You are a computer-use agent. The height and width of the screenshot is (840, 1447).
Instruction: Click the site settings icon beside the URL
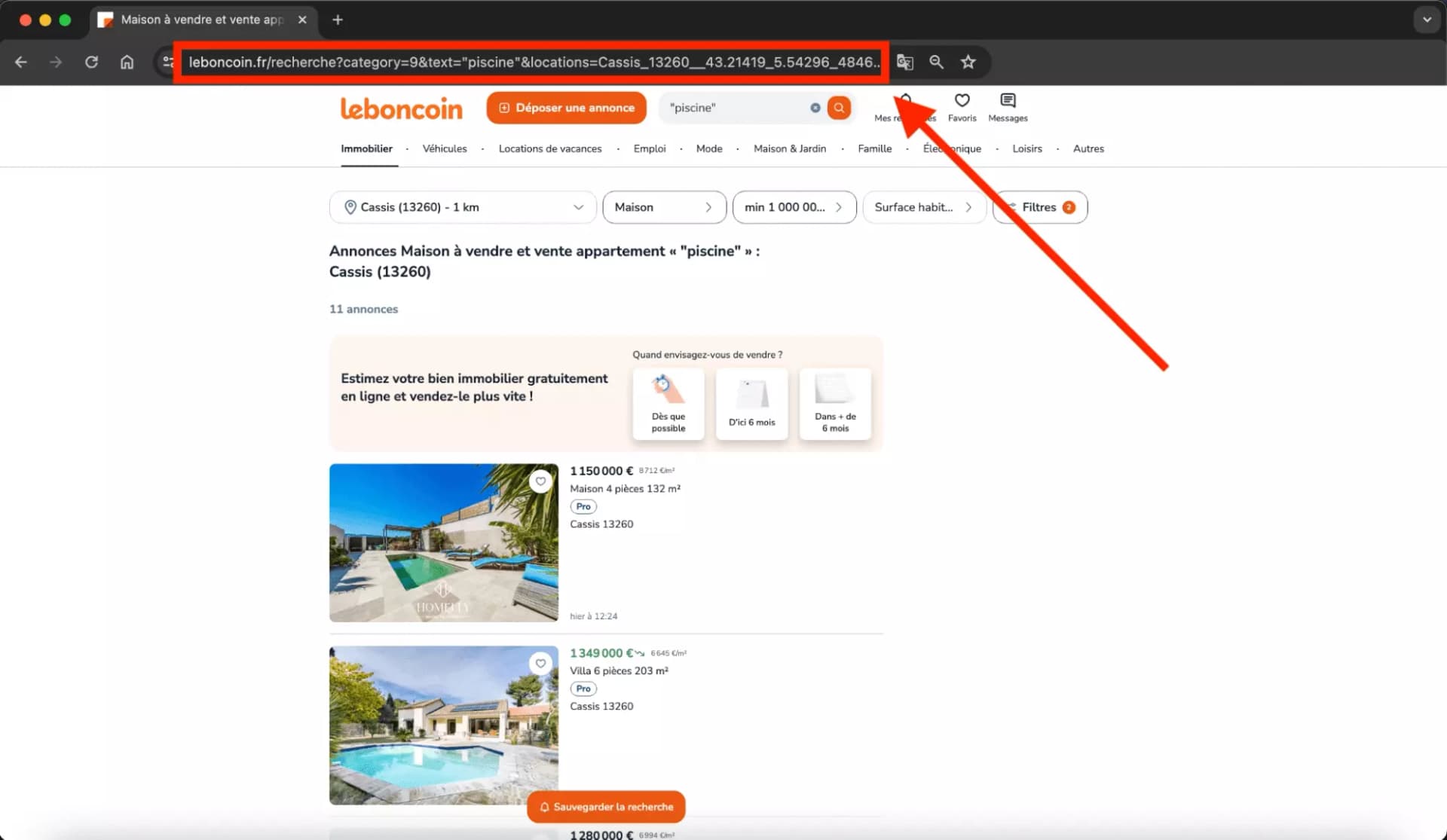(167, 63)
